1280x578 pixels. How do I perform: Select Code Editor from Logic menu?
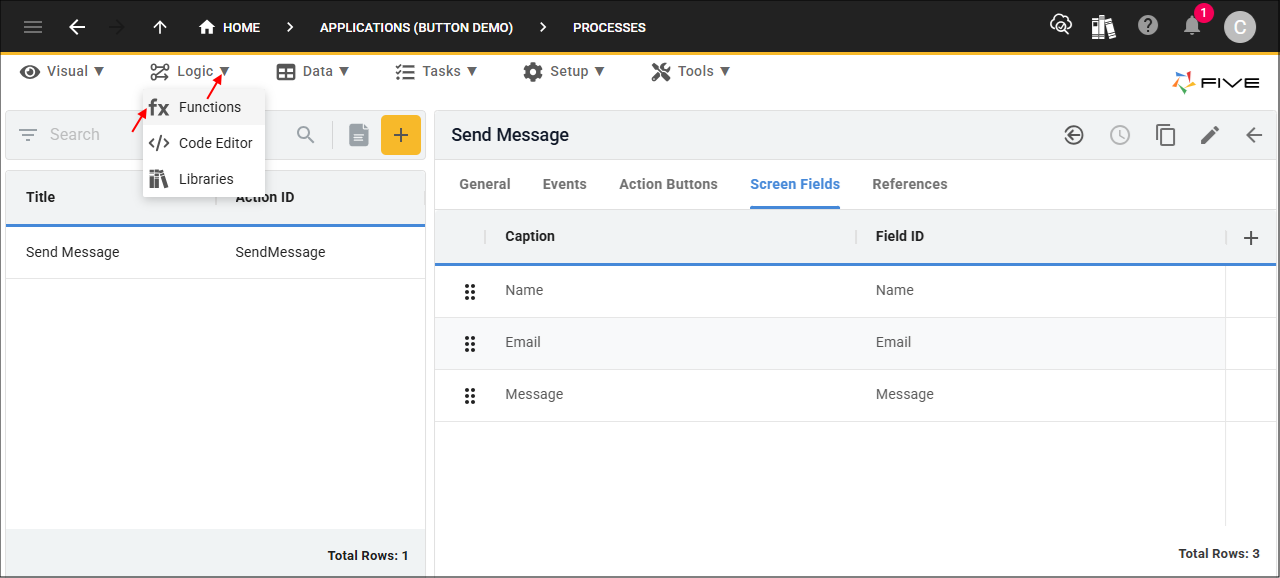pyautogui.click(x=204, y=143)
